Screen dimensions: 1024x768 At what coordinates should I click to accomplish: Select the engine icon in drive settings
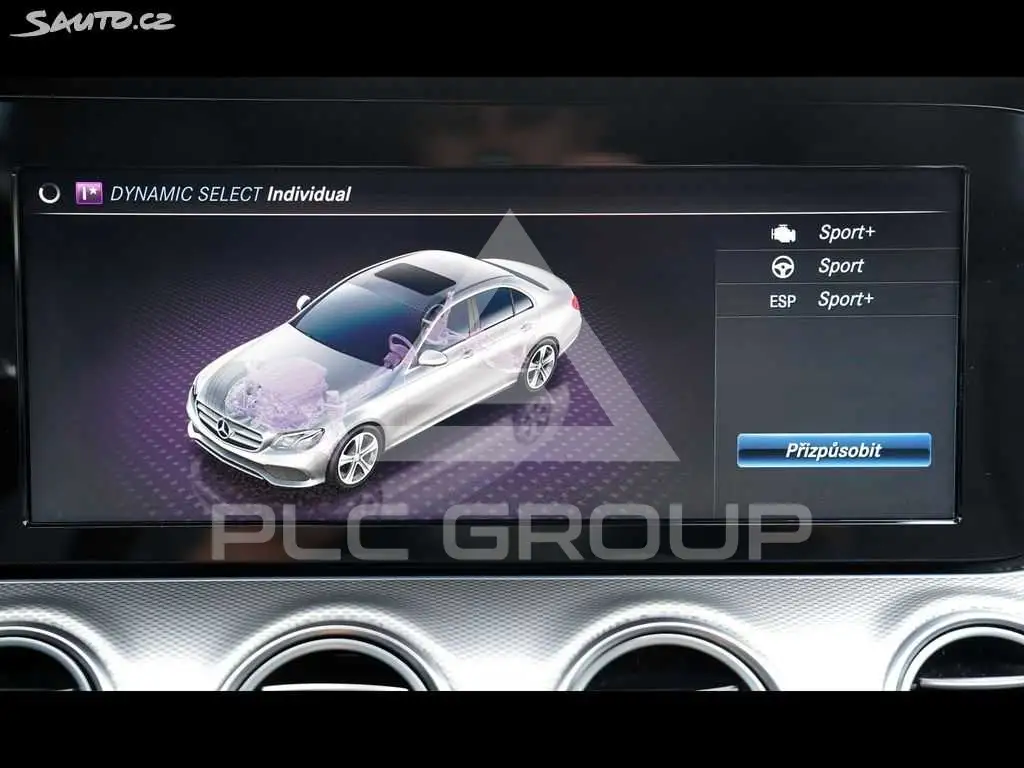pos(783,233)
